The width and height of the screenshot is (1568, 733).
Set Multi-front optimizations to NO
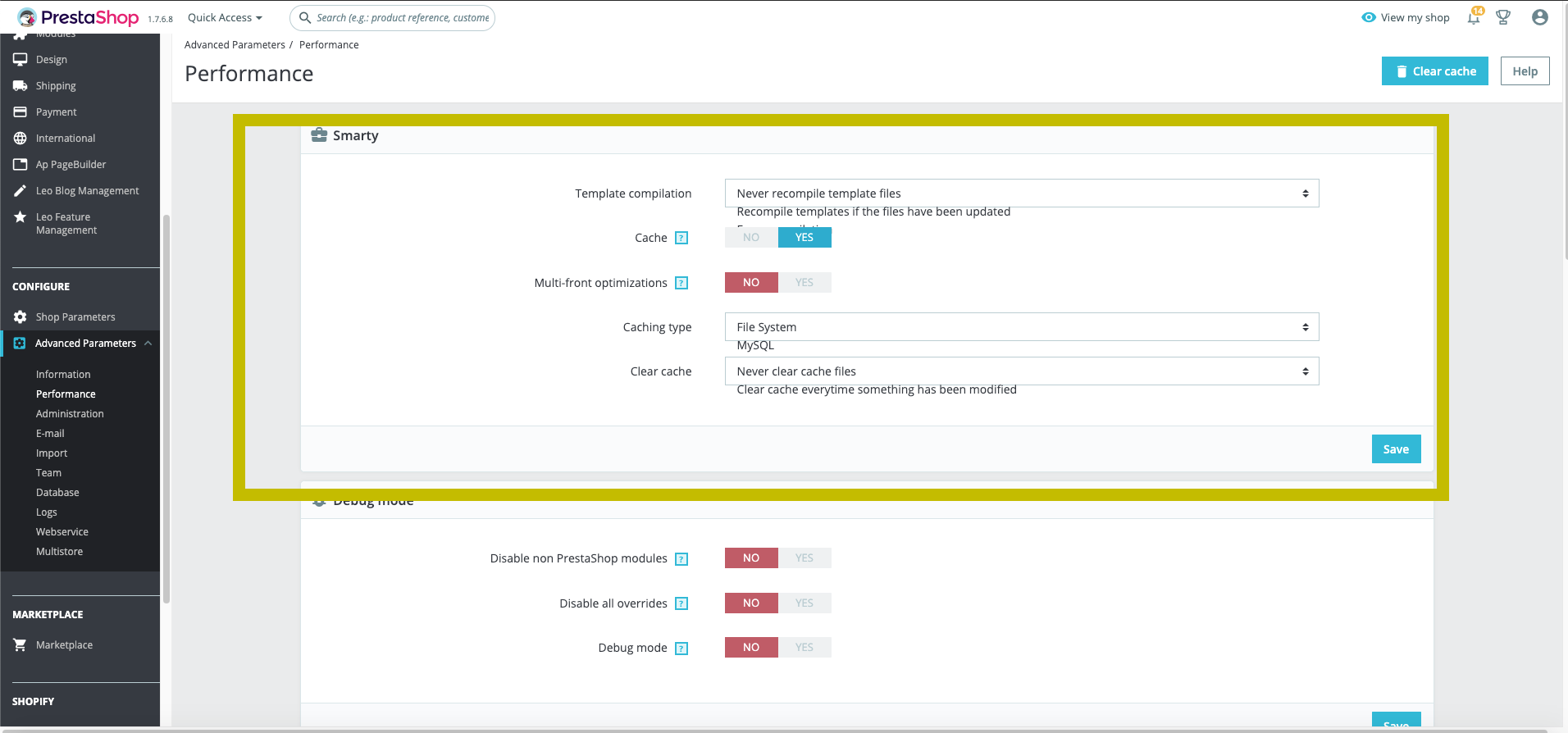tap(751, 282)
